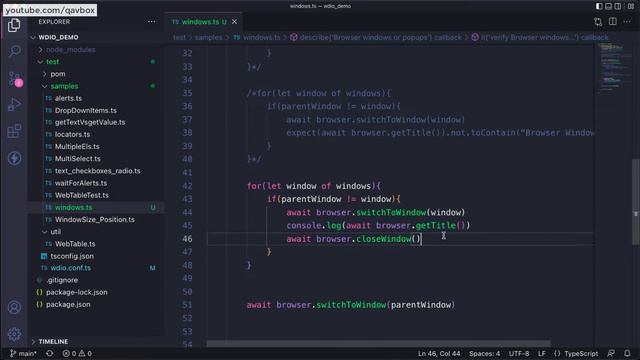Open editor more actions menu
The width and height of the screenshot is (640, 360).
[x=627, y=21]
